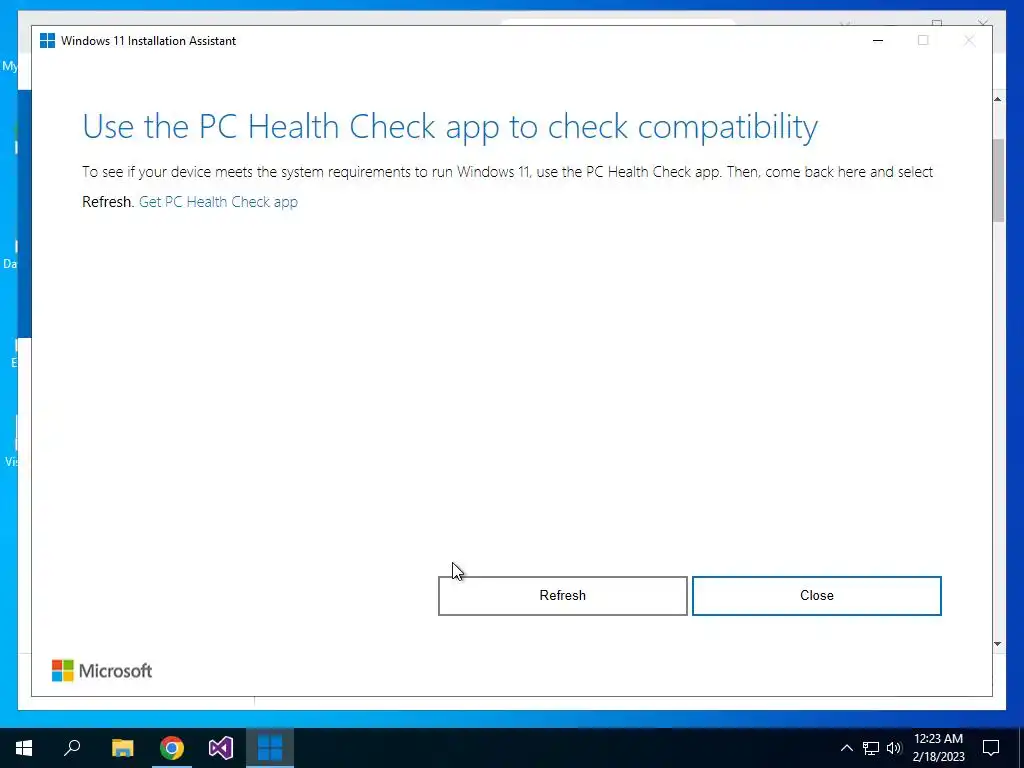Click the Refresh button
The image size is (1024, 768).
coord(562,596)
